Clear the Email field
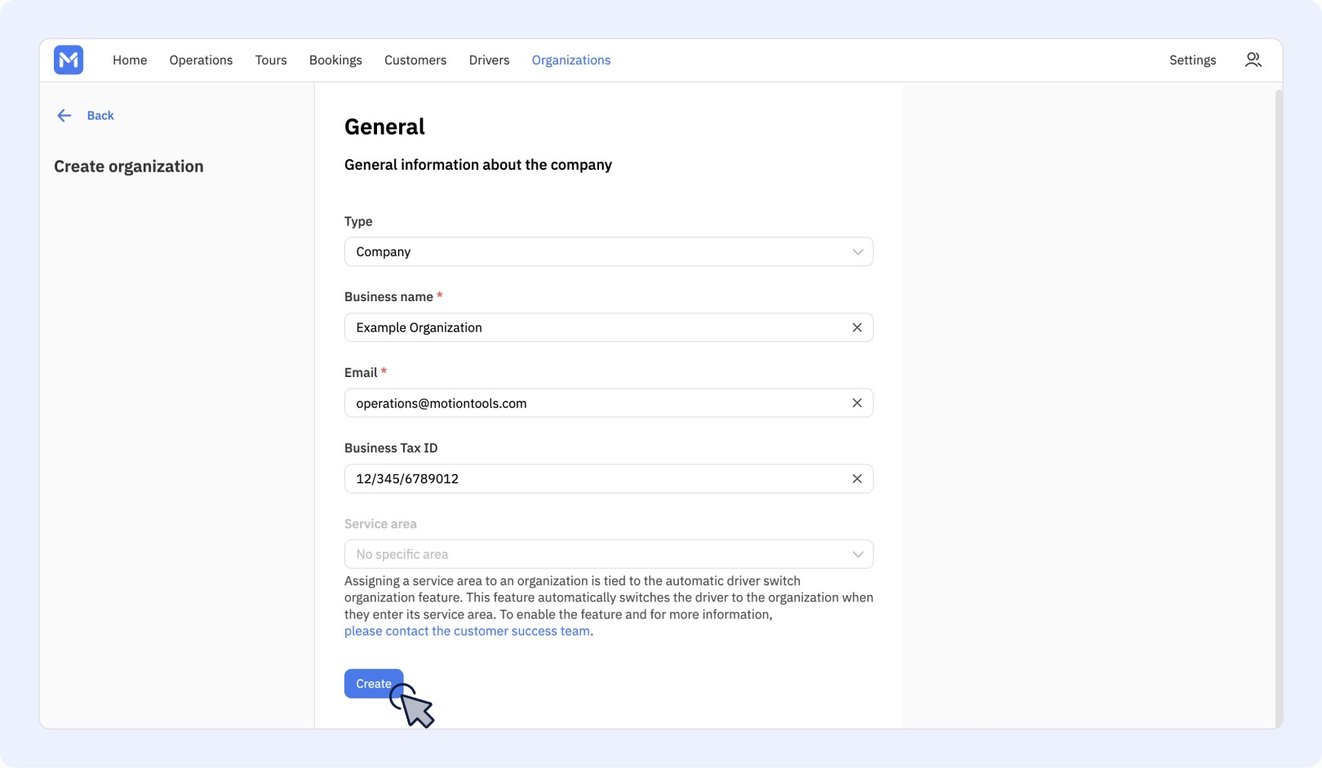Screen dimensions: 1322x768 pyautogui.click(x=857, y=403)
